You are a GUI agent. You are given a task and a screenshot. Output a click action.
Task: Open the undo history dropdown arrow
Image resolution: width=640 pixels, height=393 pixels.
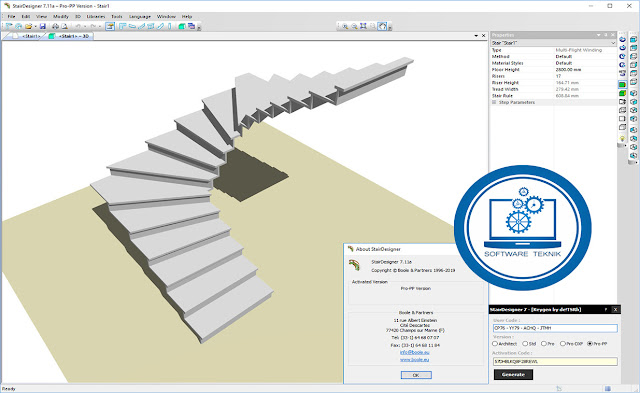pos(85,26)
